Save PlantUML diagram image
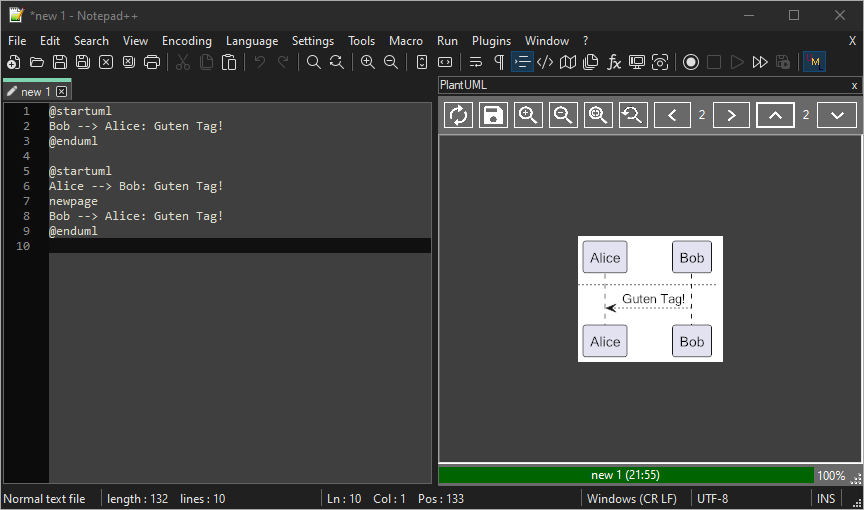Viewport: 864px width, 510px height. (x=493, y=115)
